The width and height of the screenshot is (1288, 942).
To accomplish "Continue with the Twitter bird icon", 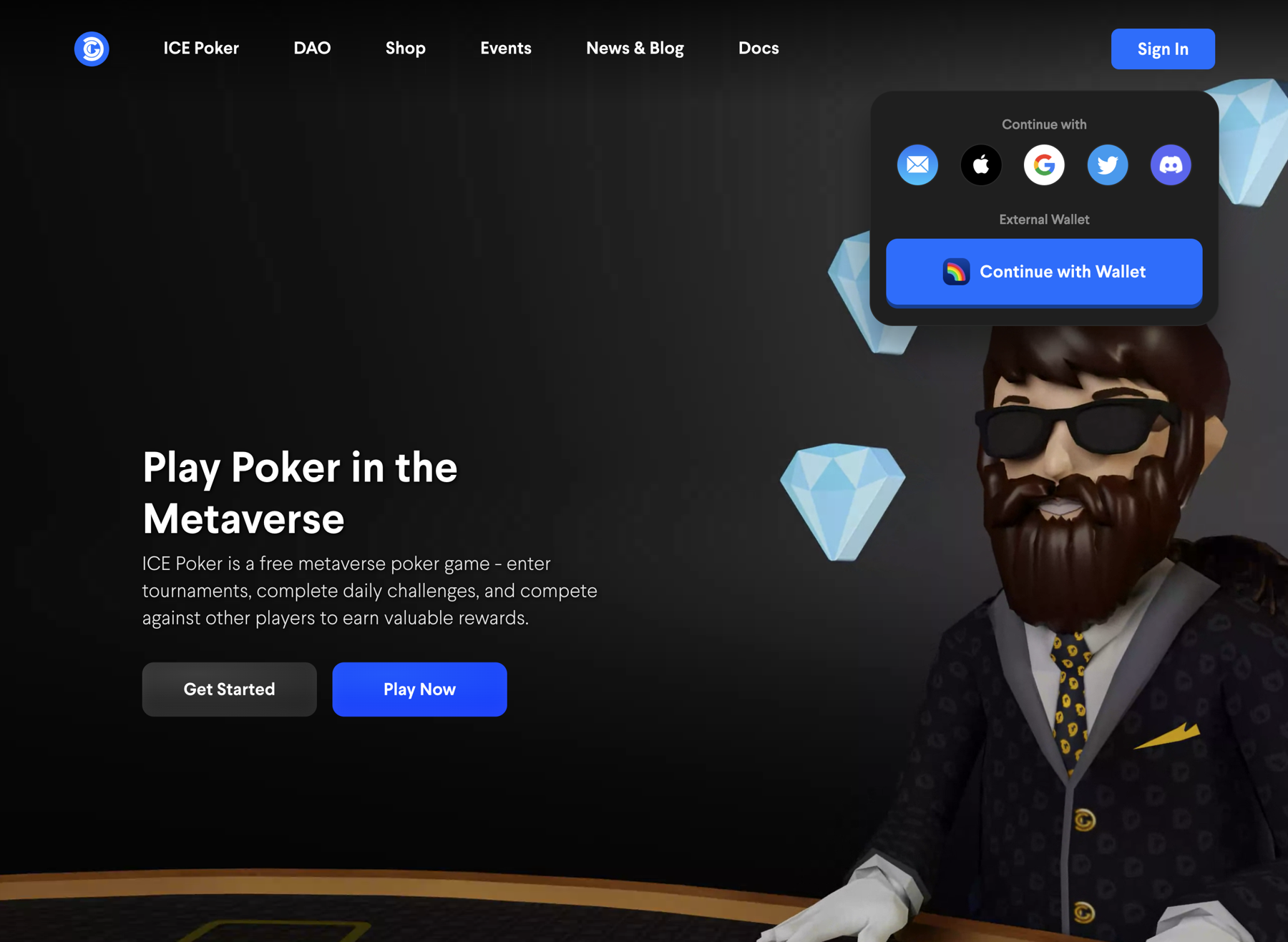I will [x=1108, y=165].
